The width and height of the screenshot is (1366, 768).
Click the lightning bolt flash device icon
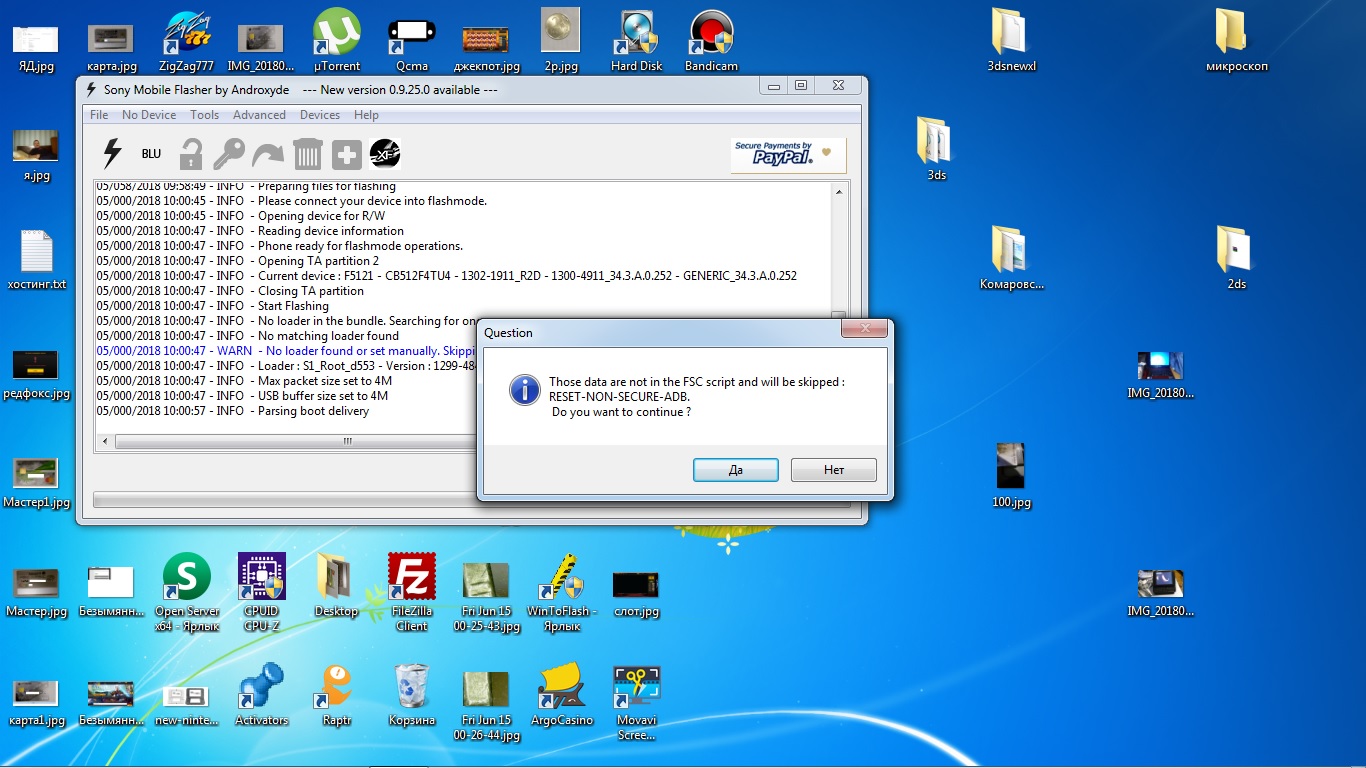pos(112,154)
